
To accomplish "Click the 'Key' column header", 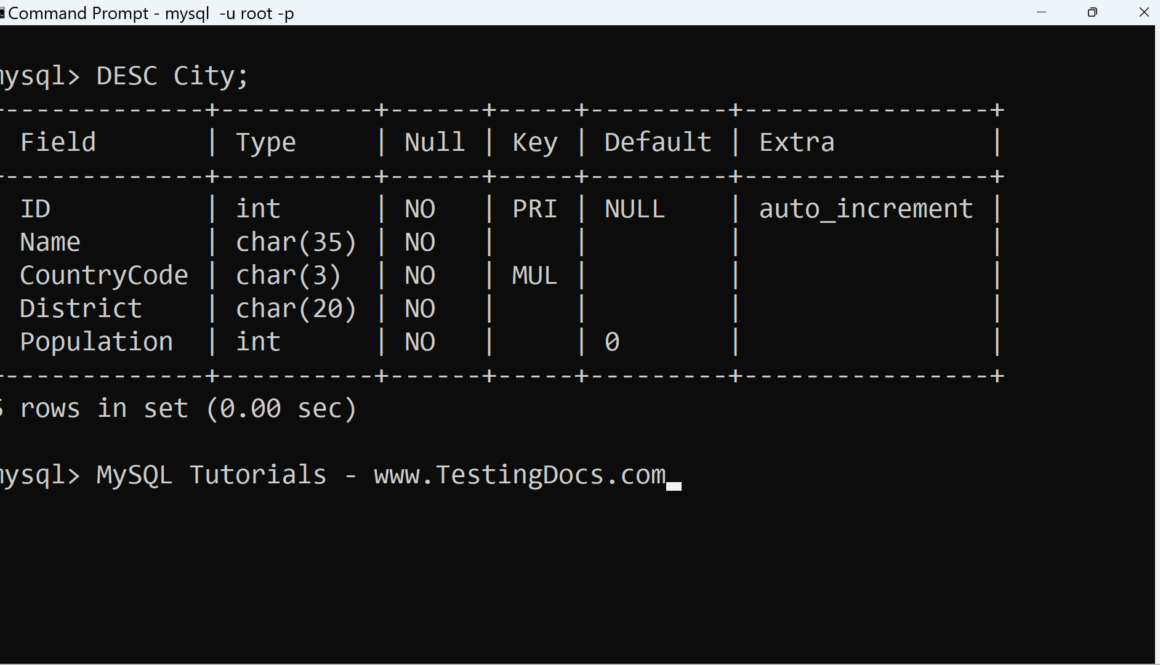I will pos(534,142).
